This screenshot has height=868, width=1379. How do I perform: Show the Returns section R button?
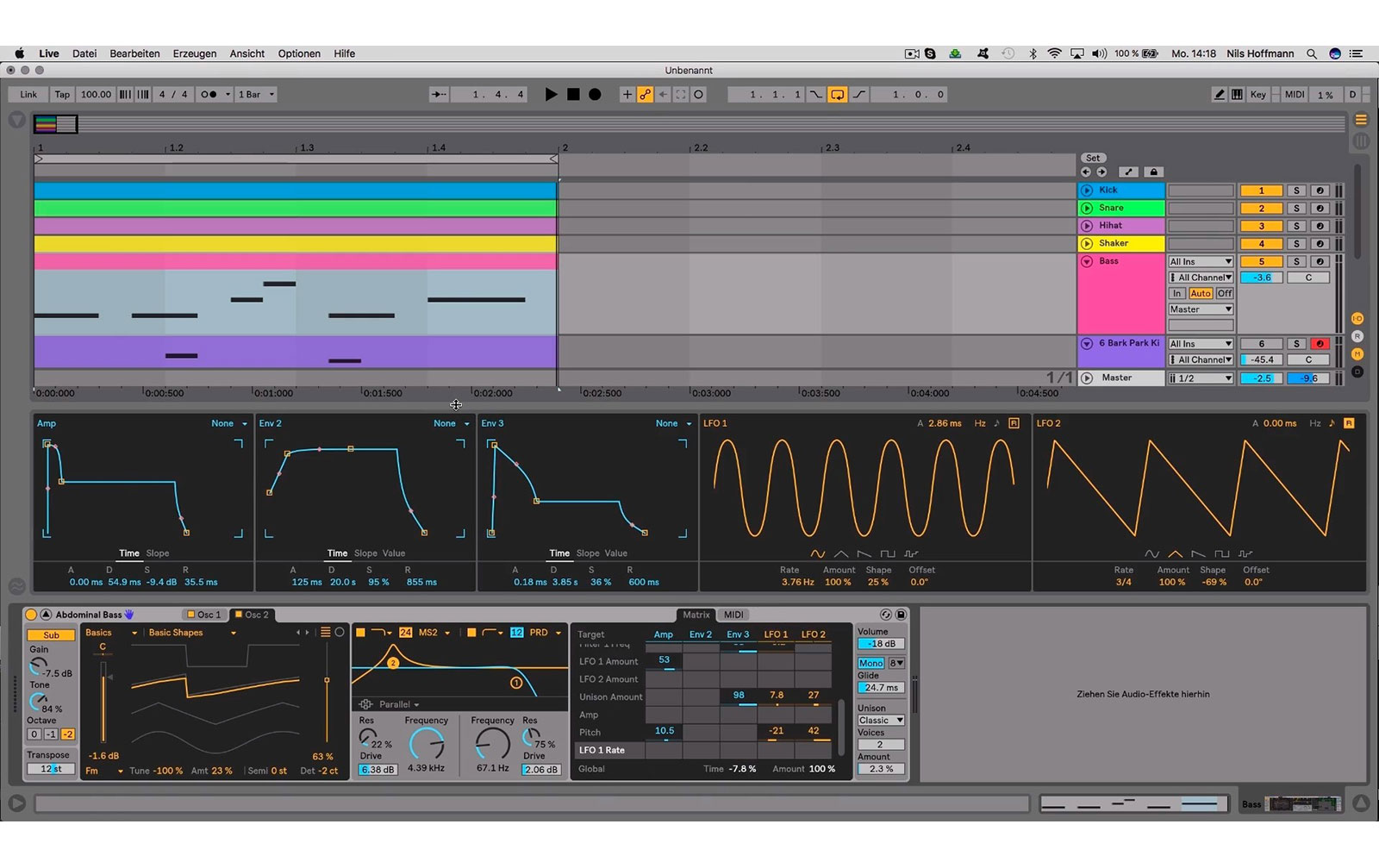click(1357, 336)
